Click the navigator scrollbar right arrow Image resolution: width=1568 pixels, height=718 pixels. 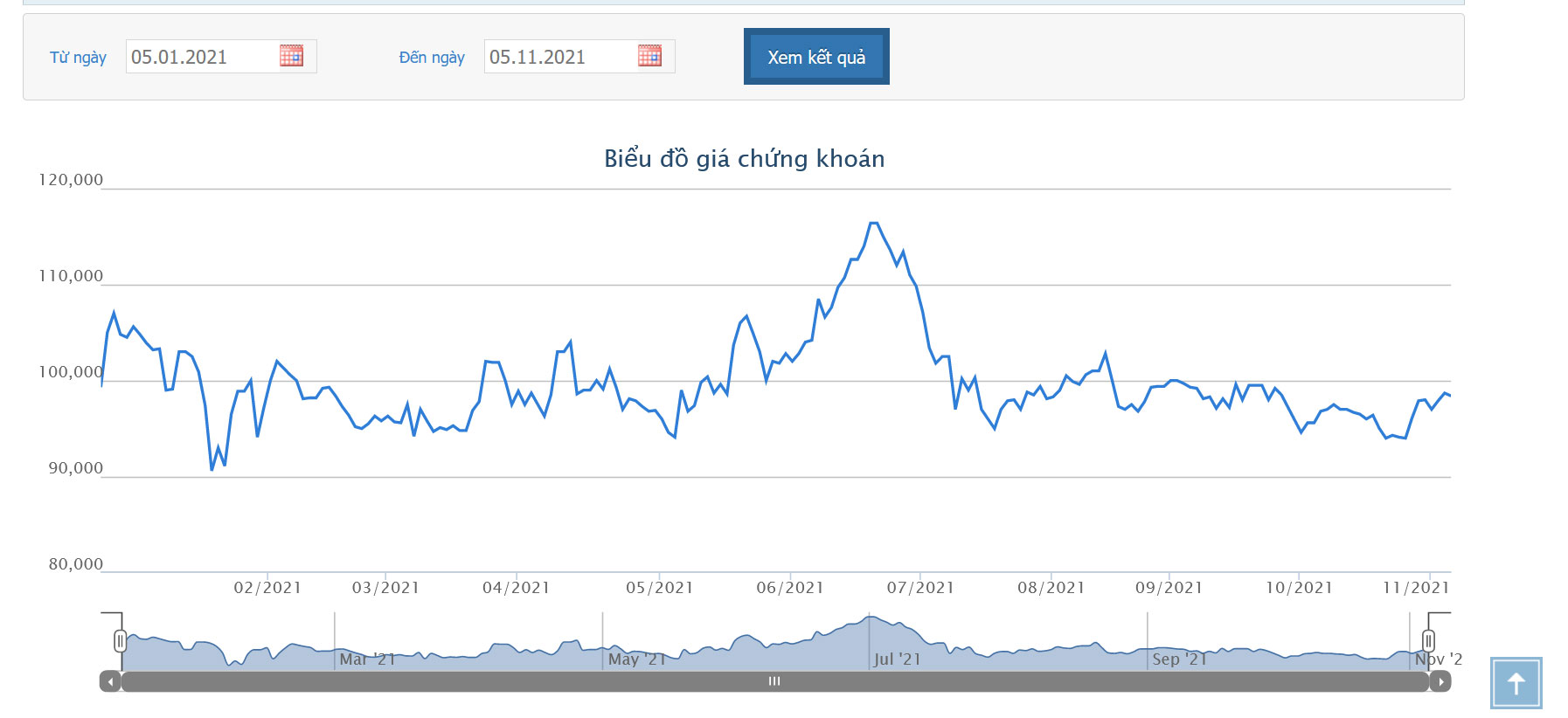(1440, 681)
